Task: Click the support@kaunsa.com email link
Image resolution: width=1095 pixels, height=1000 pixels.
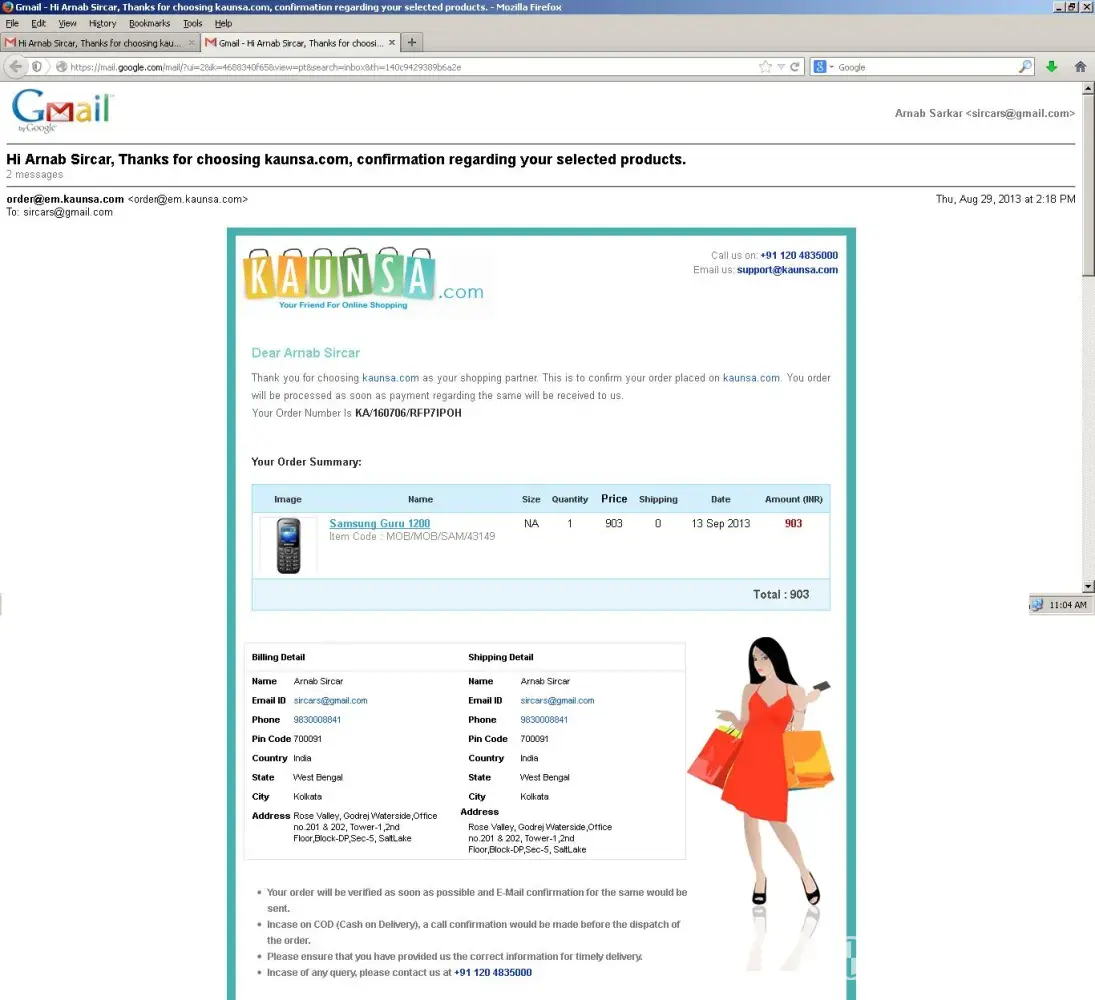Action: click(787, 270)
